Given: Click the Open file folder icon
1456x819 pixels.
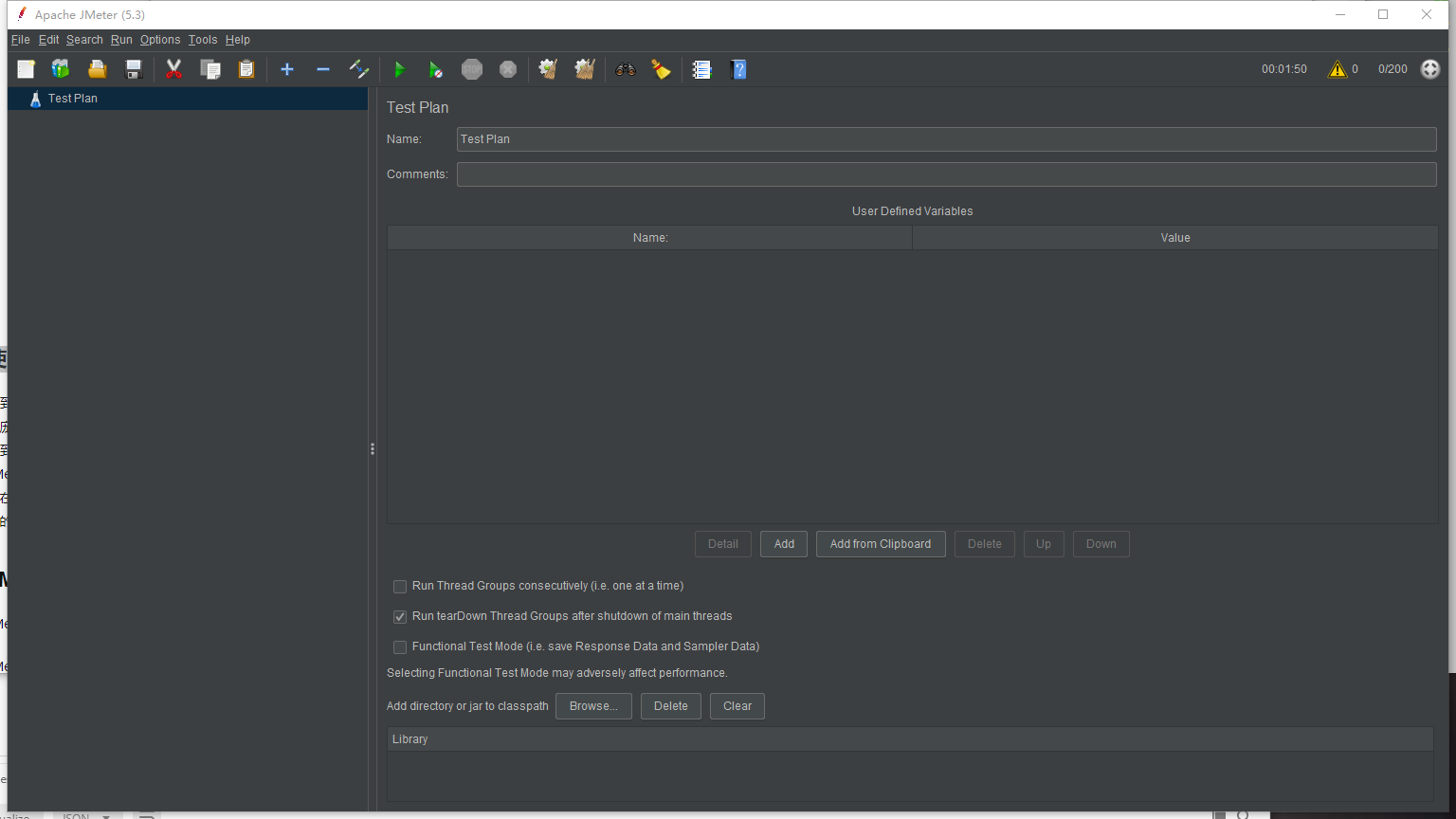Looking at the screenshot, I should click(97, 69).
